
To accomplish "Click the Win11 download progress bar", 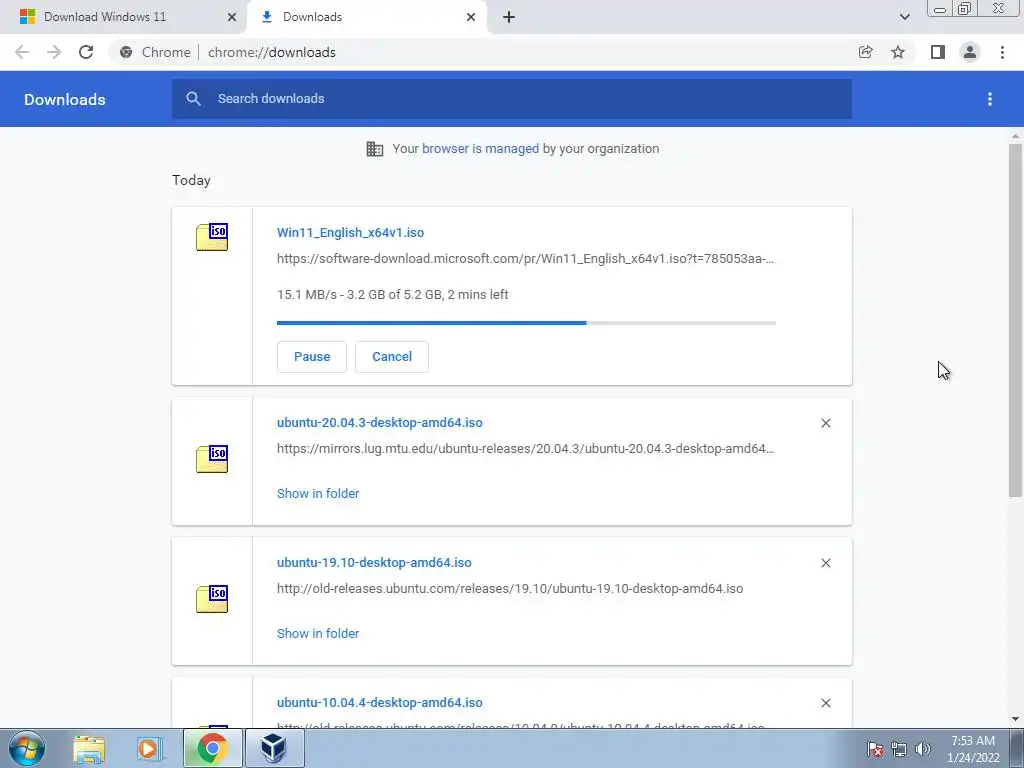I will click(526, 323).
